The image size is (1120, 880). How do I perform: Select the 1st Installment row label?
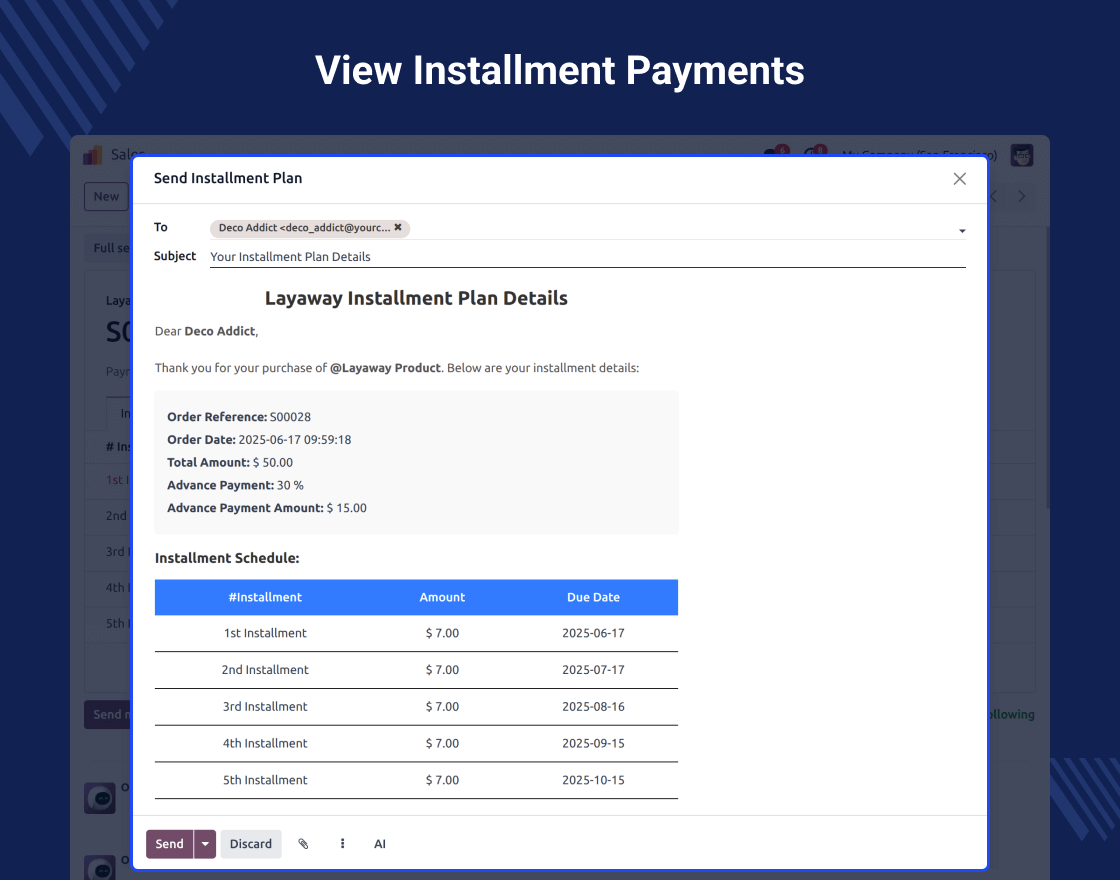265,633
